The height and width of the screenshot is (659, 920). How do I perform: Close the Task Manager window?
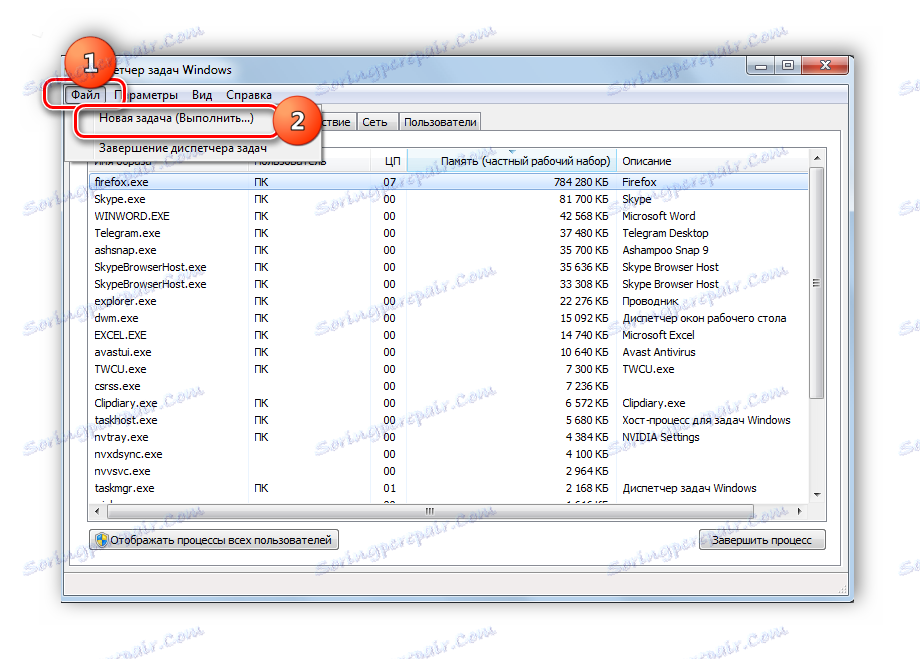click(825, 65)
